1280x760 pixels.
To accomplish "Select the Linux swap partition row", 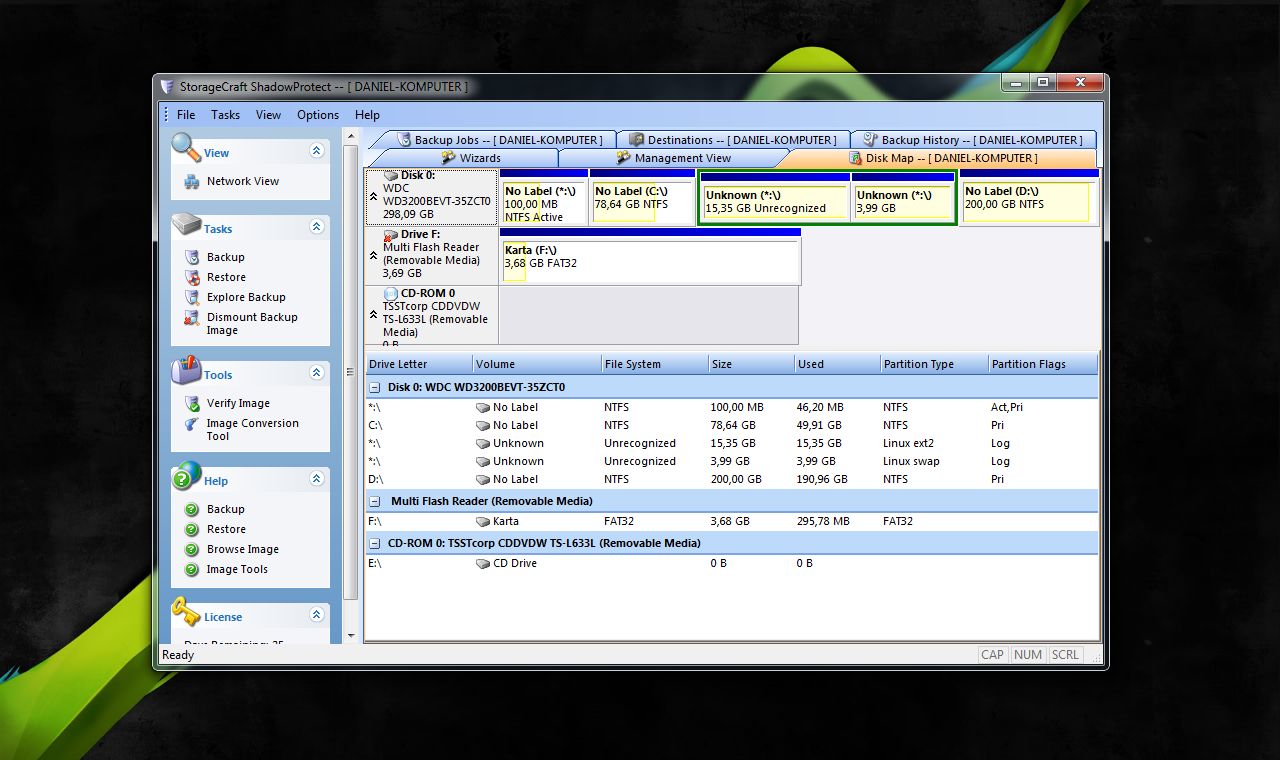I will click(732, 461).
